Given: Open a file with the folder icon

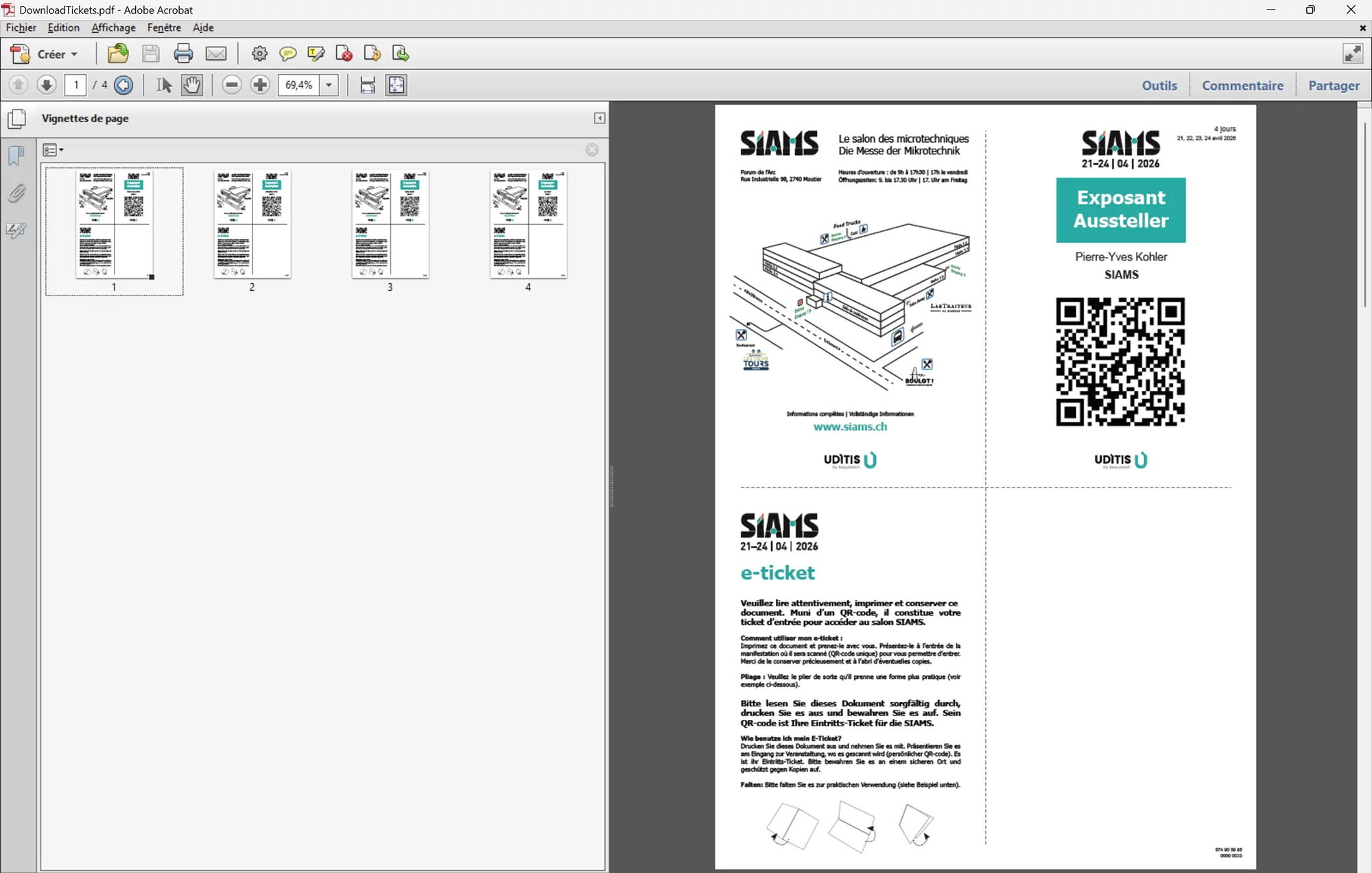Looking at the screenshot, I should pos(118,53).
